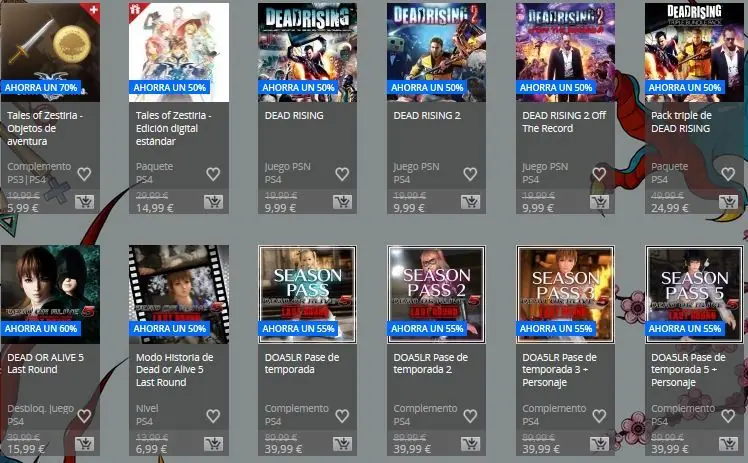Add Tales of Zestiria Edición digital estándar to wishlist
The width and height of the screenshot is (748, 463).
(213, 174)
